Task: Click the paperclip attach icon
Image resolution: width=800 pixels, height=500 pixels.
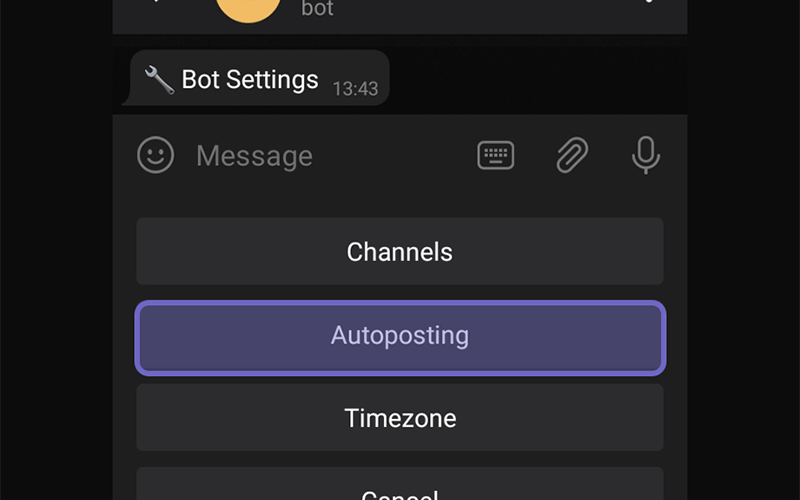Action: (x=572, y=155)
